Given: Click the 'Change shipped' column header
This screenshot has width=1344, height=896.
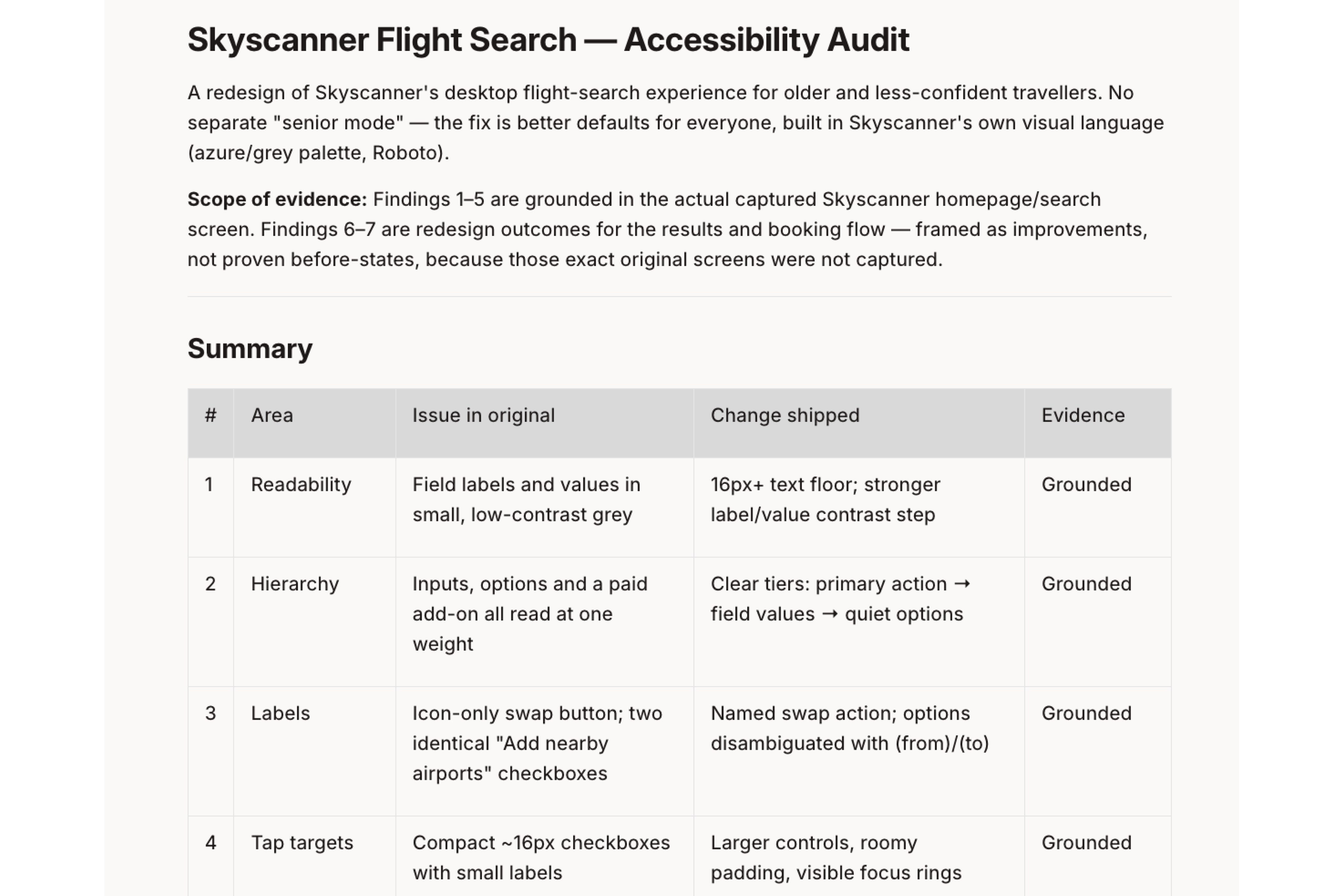Looking at the screenshot, I should click(x=859, y=423).
